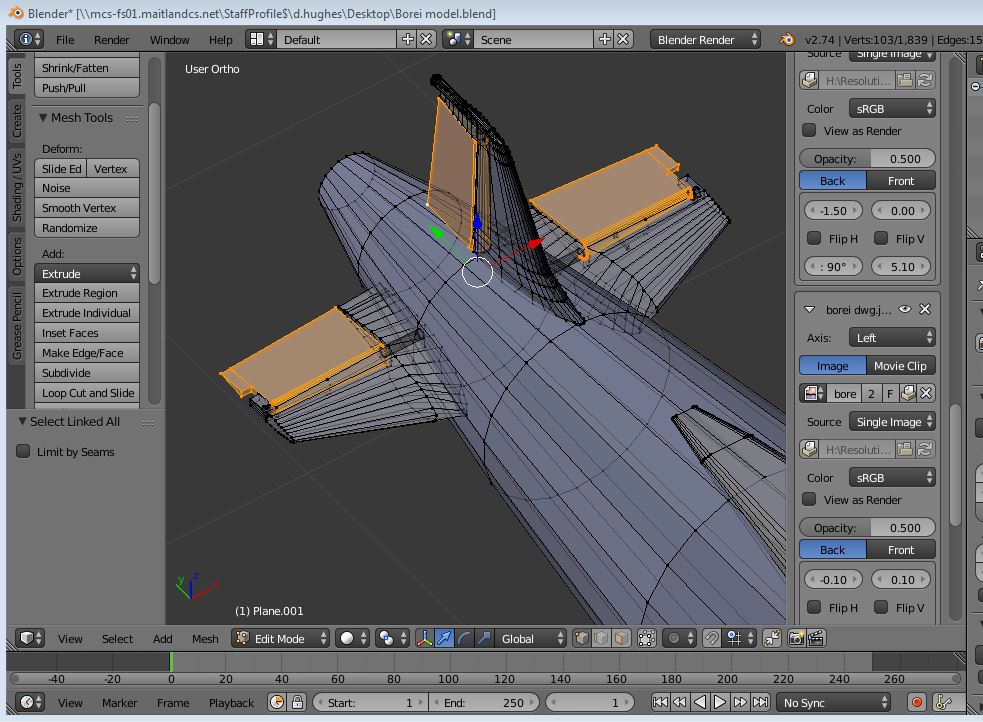Open the Info editor type selector
This screenshot has width=983, height=722.
coord(30,39)
